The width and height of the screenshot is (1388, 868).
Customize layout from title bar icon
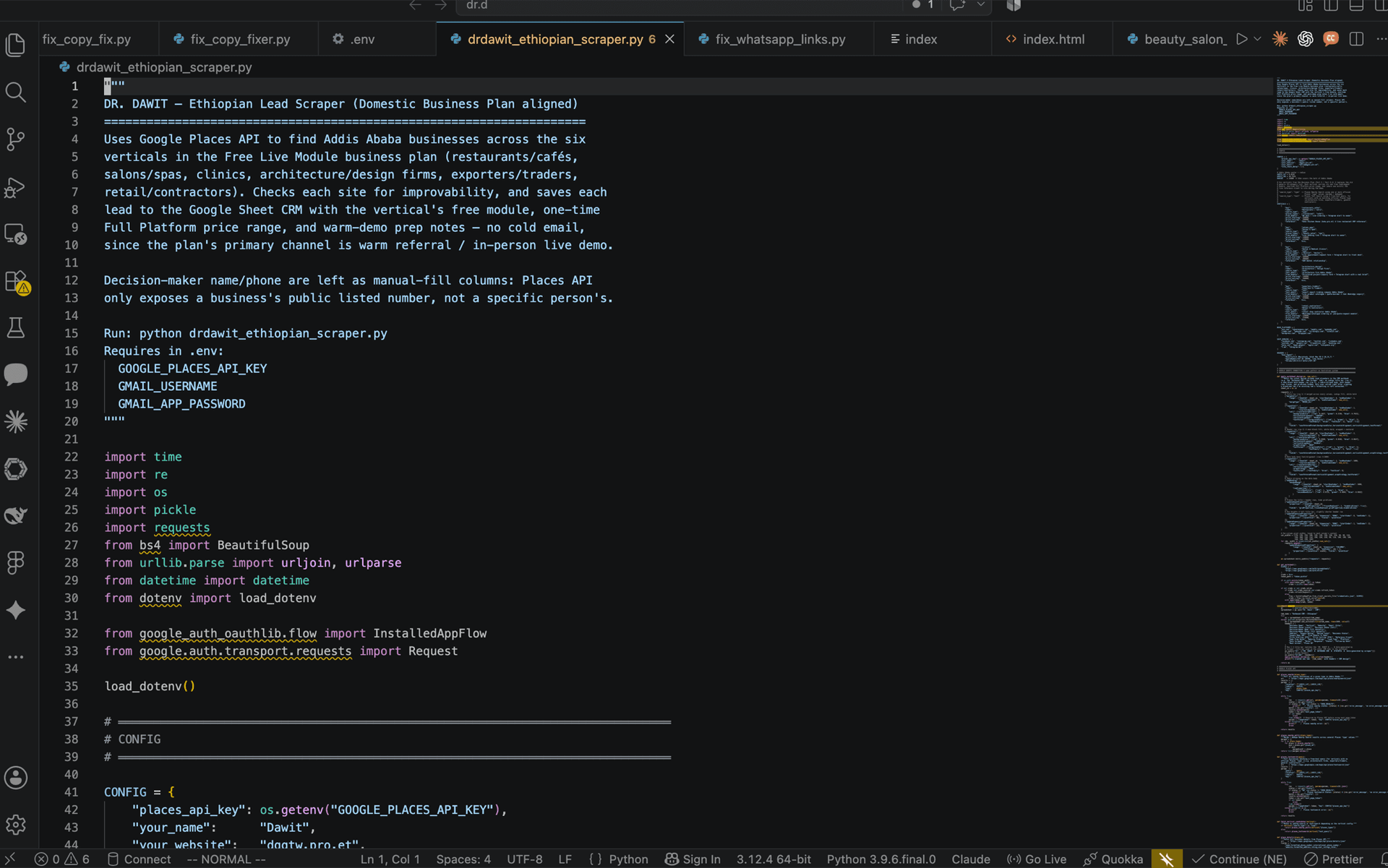point(1305,5)
